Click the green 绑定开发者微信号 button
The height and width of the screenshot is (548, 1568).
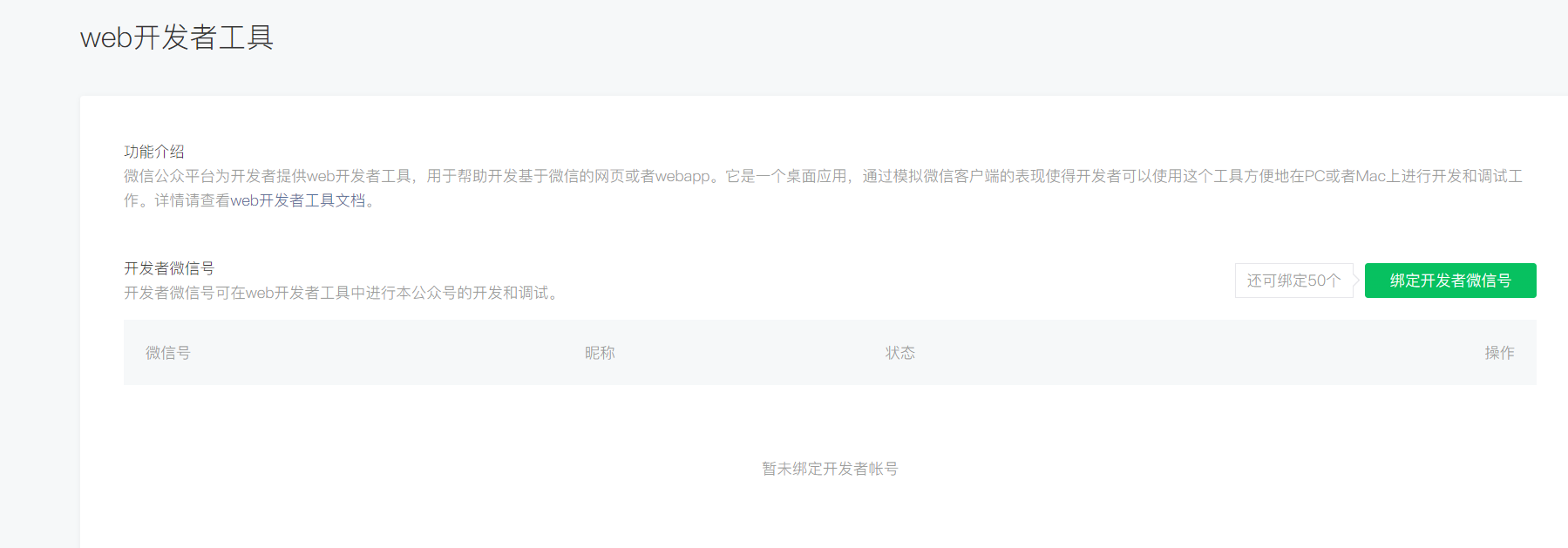[1450, 281]
